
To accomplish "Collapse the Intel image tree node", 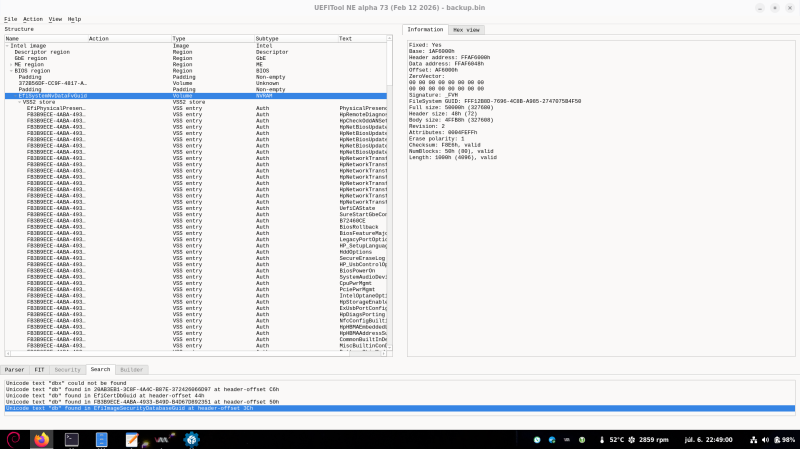I will coord(7,46).
